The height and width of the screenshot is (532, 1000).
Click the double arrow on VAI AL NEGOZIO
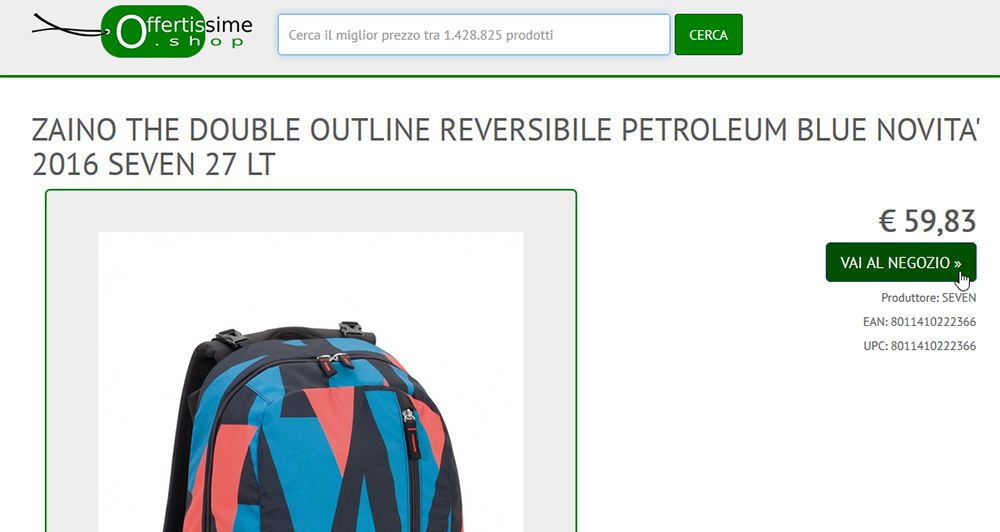[957, 263]
